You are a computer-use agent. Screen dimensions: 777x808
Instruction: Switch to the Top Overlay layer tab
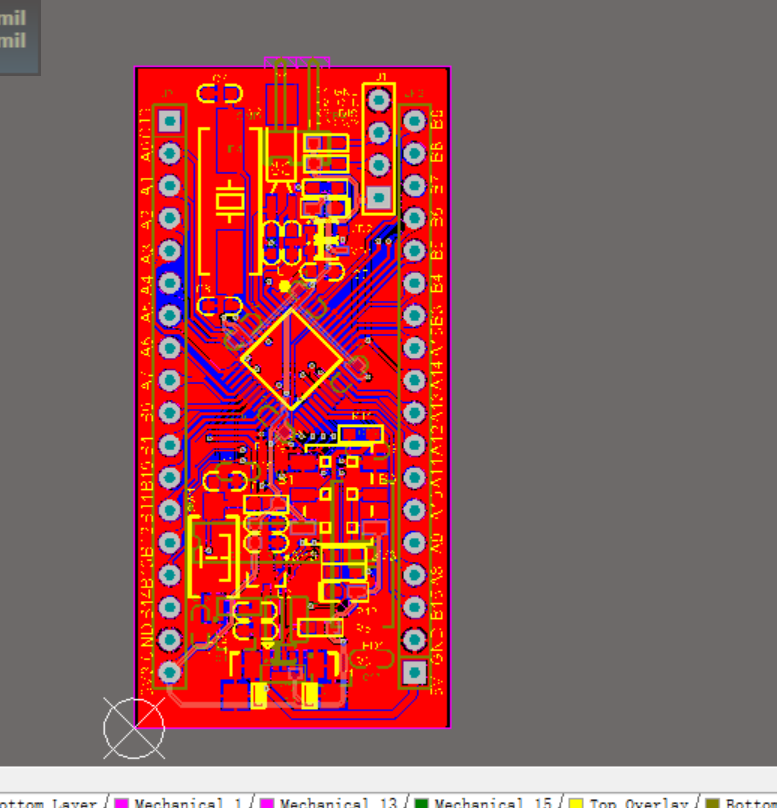[631, 803]
